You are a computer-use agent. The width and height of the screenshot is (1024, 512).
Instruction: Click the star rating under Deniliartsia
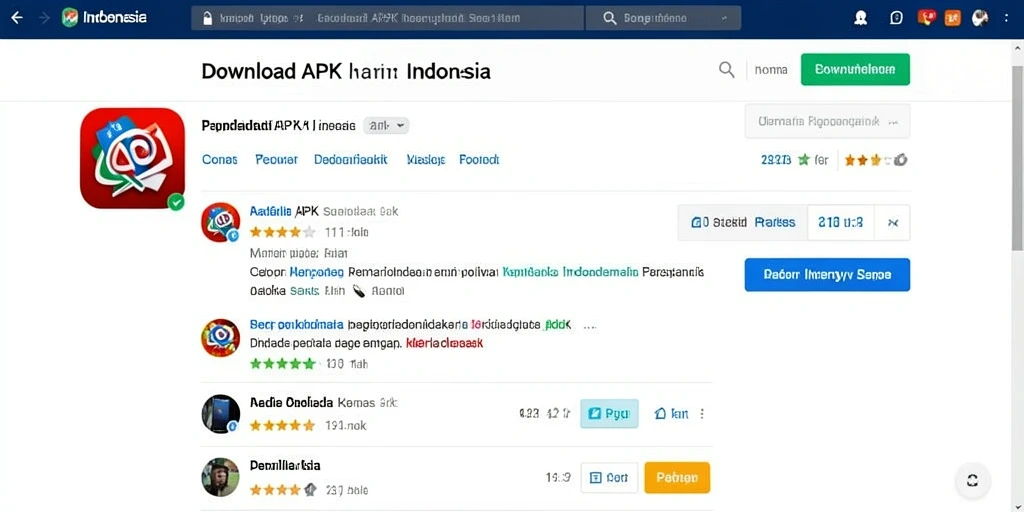pos(283,489)
